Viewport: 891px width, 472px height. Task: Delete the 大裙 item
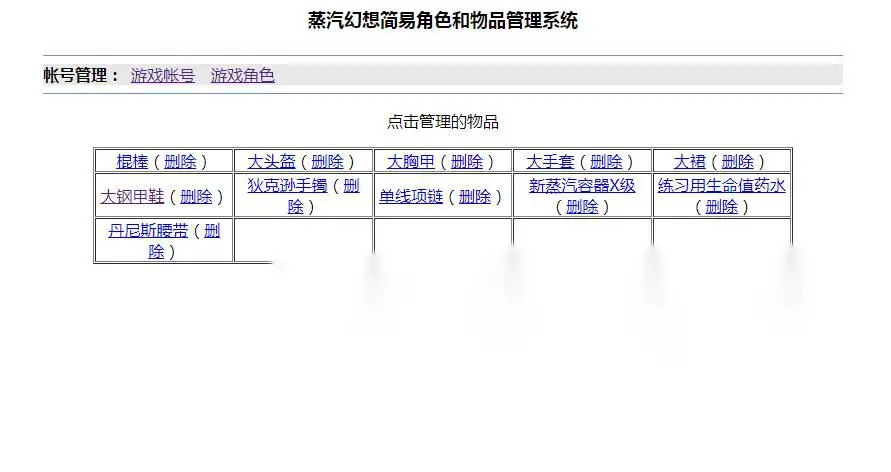[x=738, y=162]
